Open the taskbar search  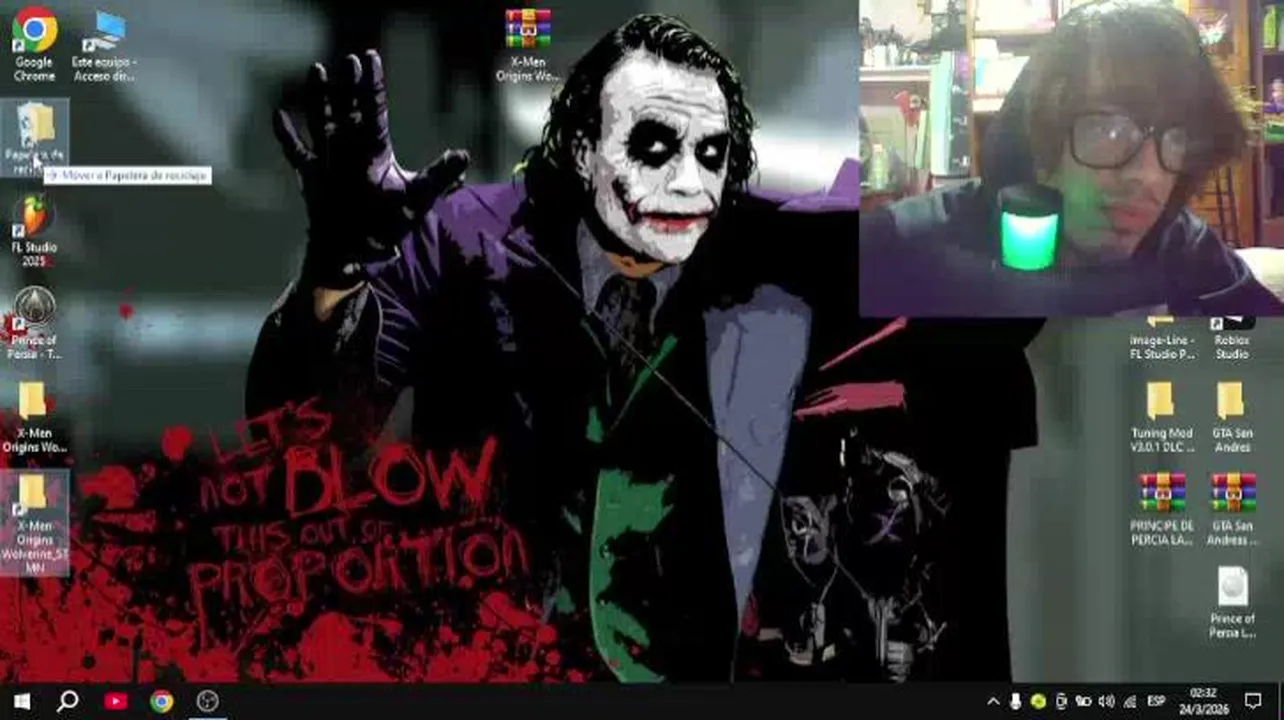click(x=67, y=701)
